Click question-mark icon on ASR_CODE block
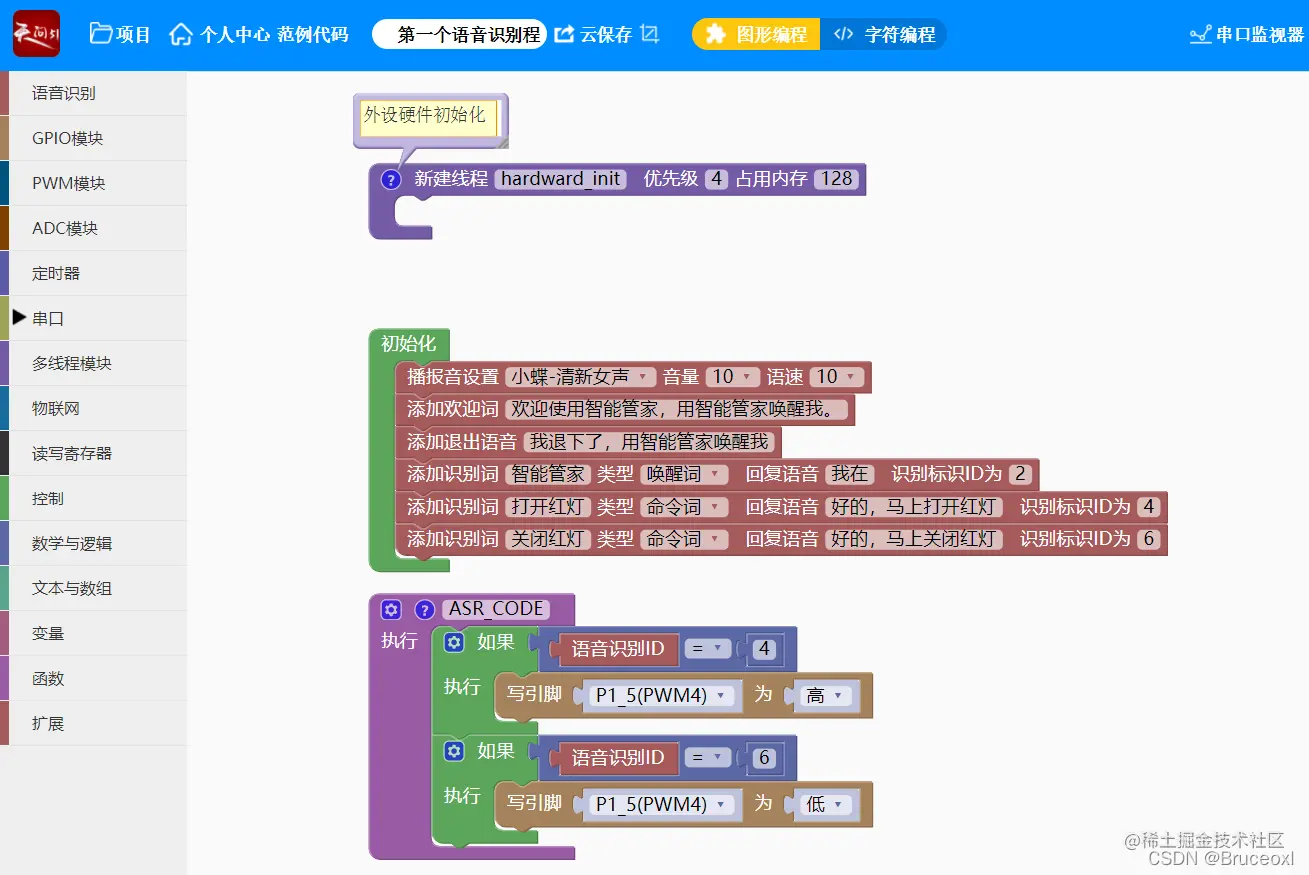 click(425, 609)
